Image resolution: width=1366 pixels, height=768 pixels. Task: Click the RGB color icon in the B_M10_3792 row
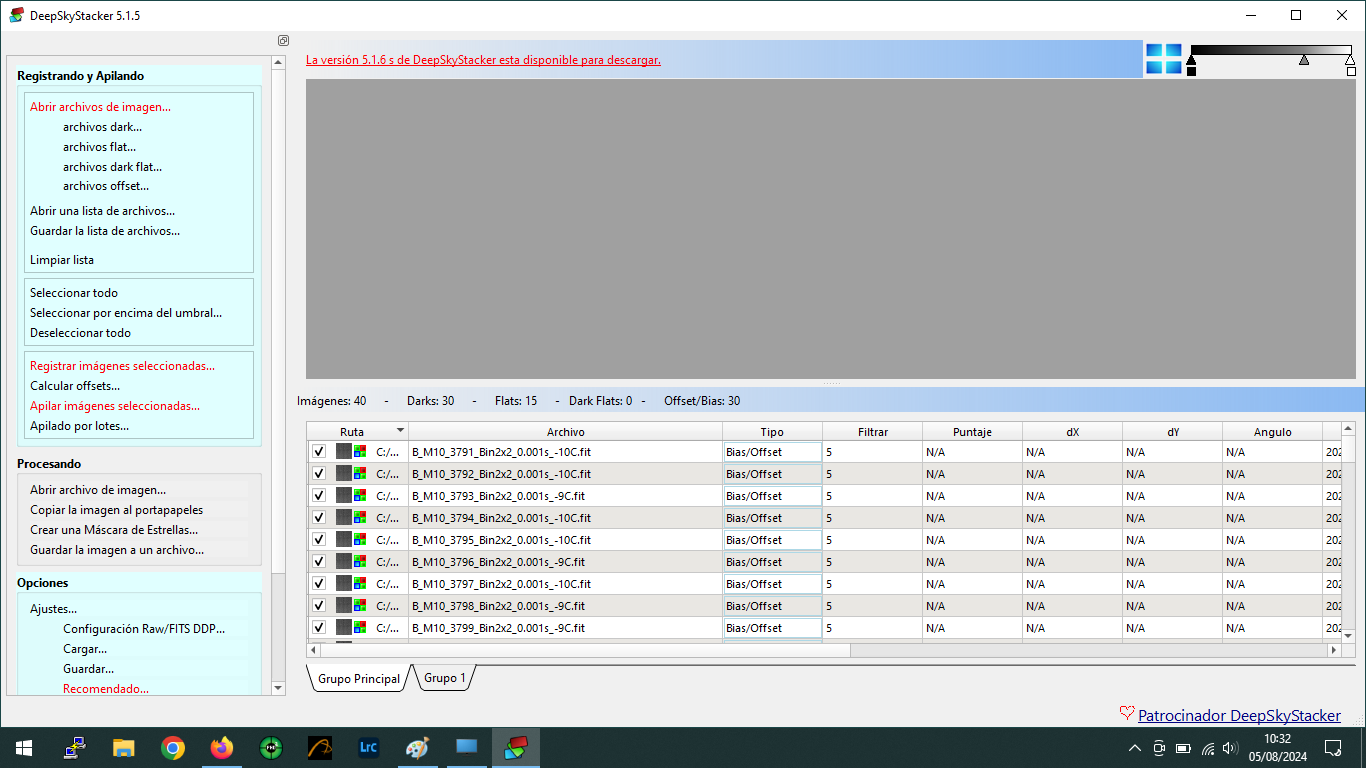coord(359,473)
